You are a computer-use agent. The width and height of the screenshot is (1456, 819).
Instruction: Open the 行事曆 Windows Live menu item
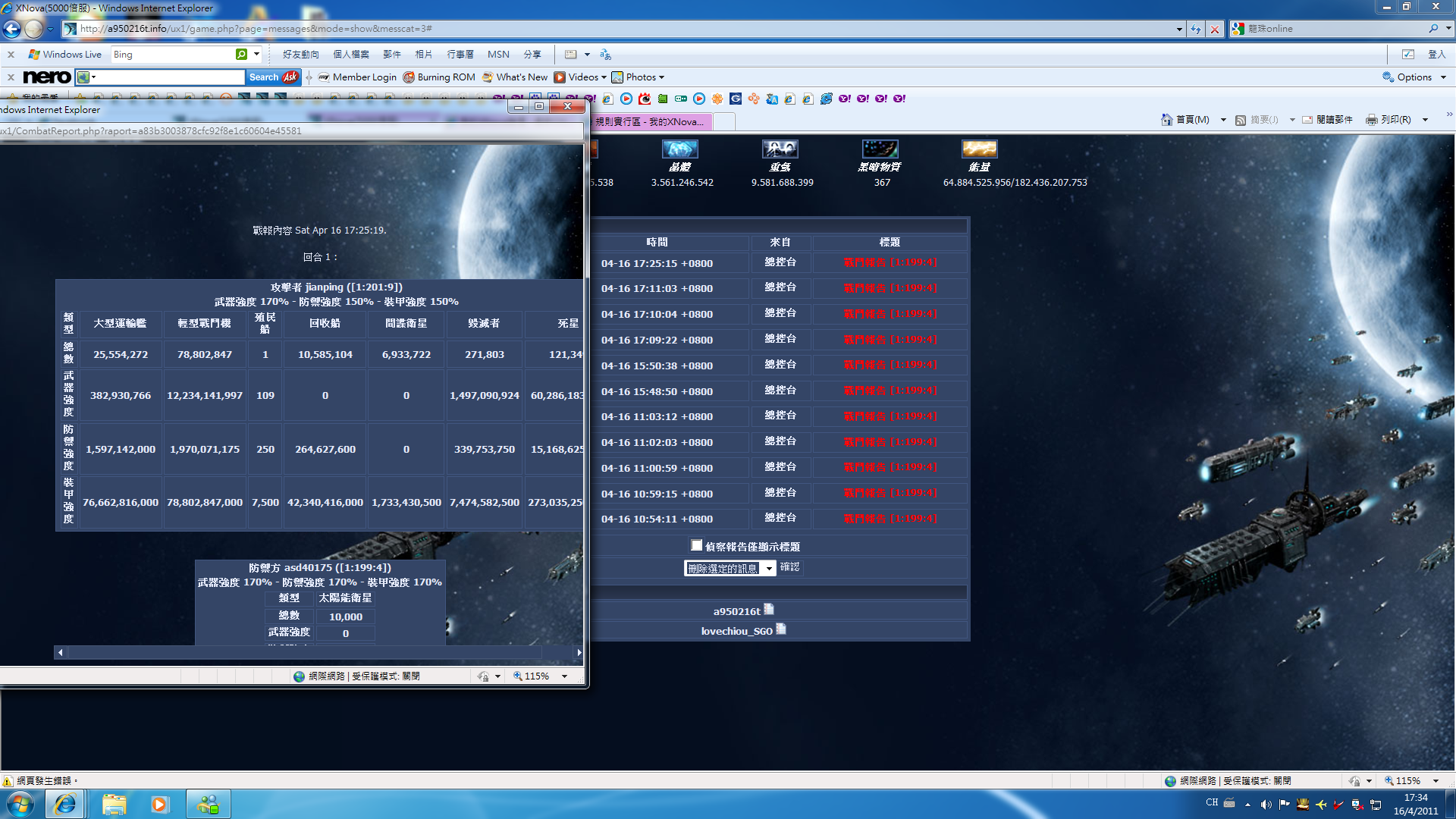(460, 55)
